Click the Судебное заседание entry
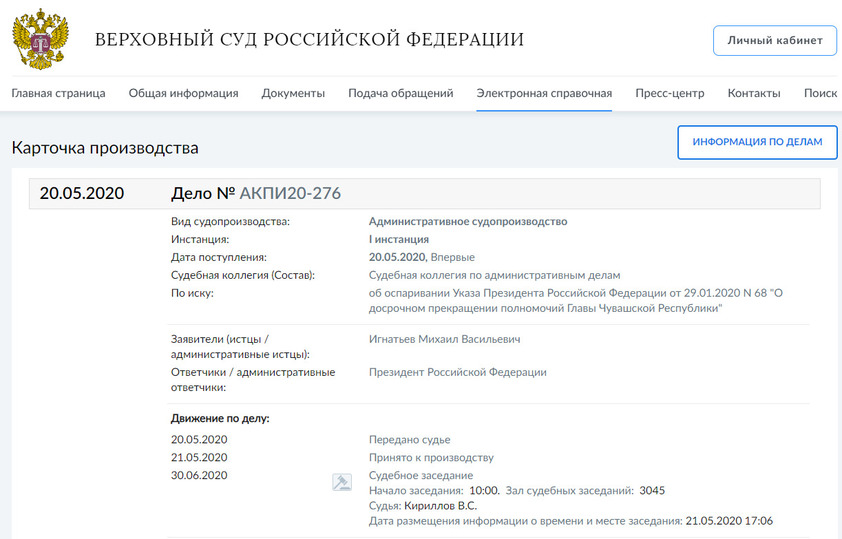842x539 pixels. click(x=420, y=476)
